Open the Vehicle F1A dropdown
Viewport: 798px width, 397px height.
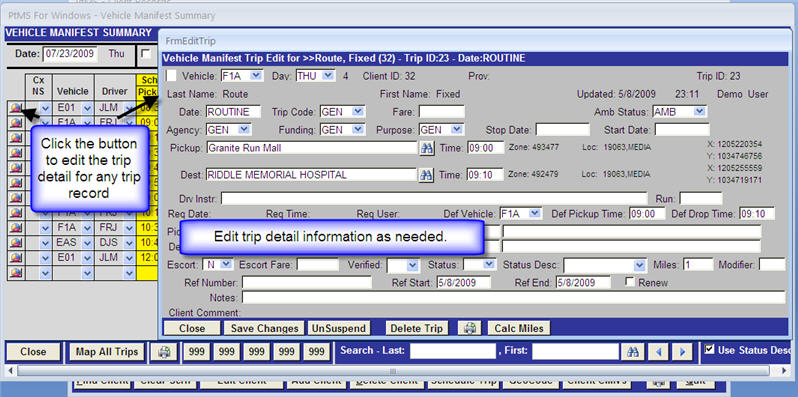[256, 76]
